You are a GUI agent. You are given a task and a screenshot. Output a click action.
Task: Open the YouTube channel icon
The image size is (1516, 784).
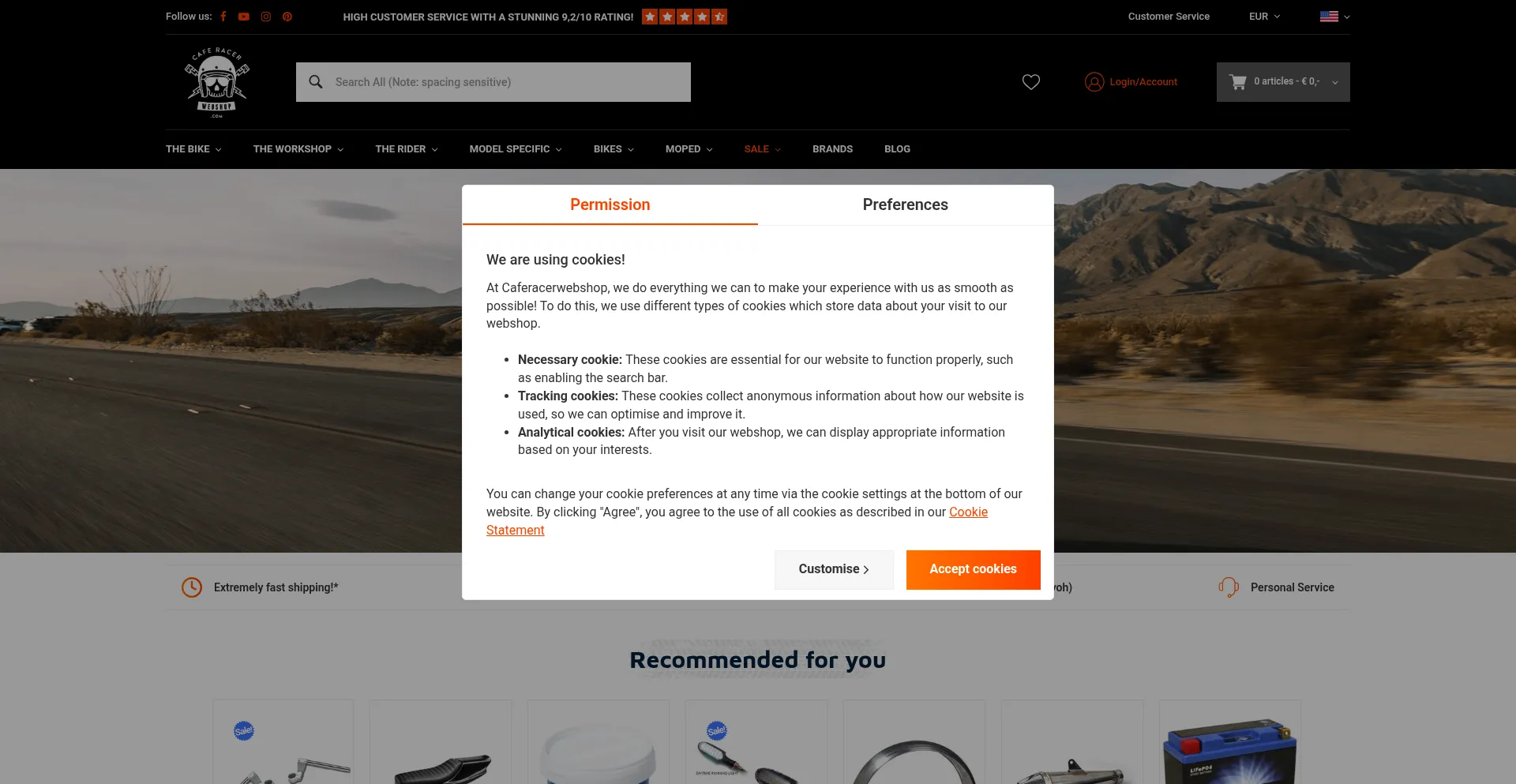(x=244, y=17)
